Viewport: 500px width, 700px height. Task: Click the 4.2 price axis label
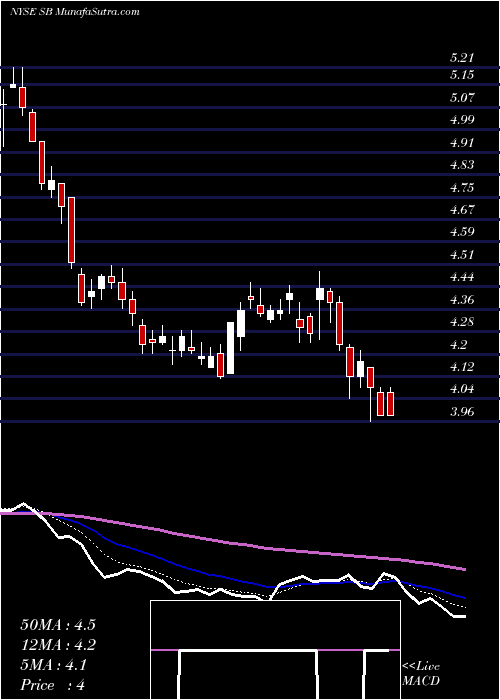point(458,344)
